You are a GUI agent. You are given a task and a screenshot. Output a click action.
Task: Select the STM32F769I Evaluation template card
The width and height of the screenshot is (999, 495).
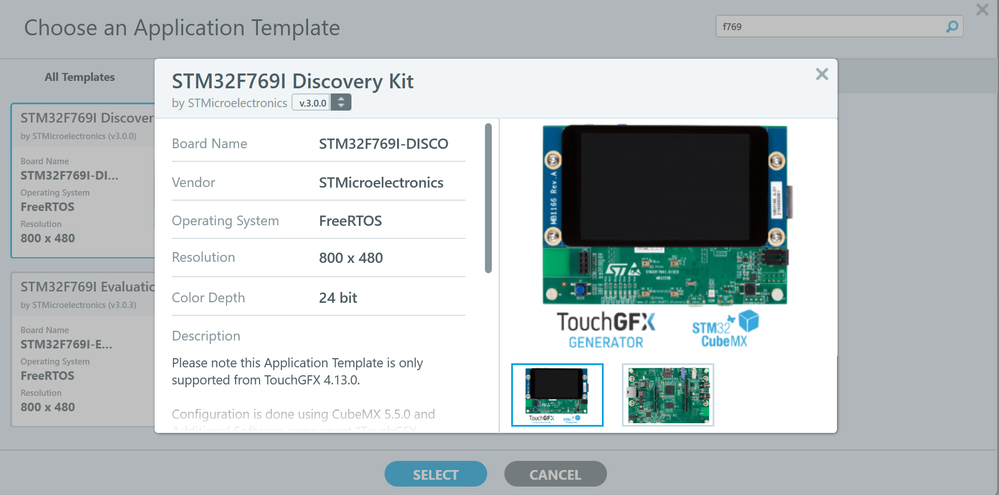click(x=83, y=349)
